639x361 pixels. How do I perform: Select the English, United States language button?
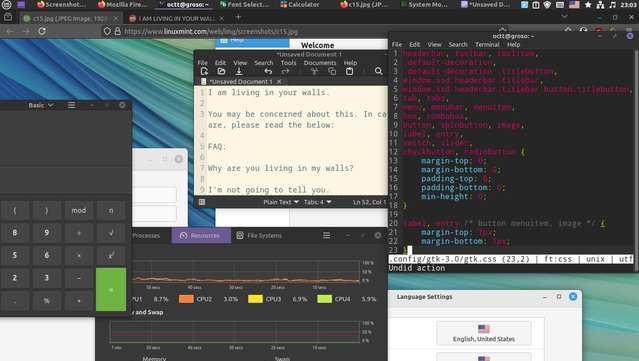coord(484,333)
